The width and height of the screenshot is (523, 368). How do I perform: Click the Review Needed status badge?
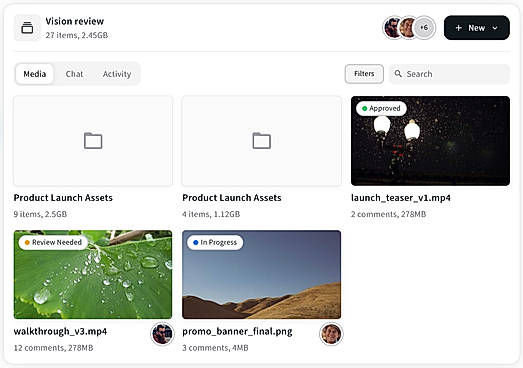click(53, 242)
